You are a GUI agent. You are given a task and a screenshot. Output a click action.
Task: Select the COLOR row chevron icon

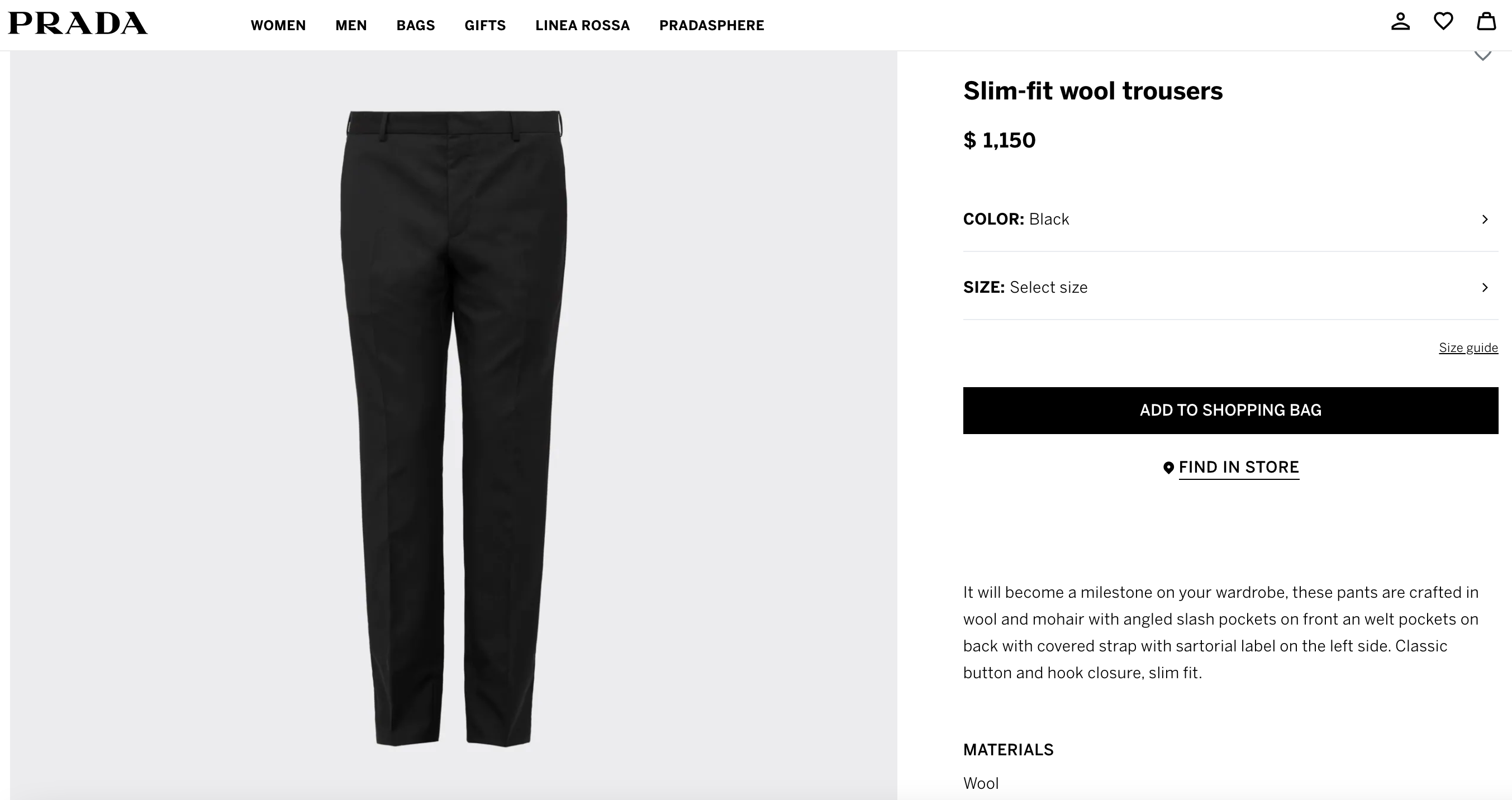[1486, 219]
